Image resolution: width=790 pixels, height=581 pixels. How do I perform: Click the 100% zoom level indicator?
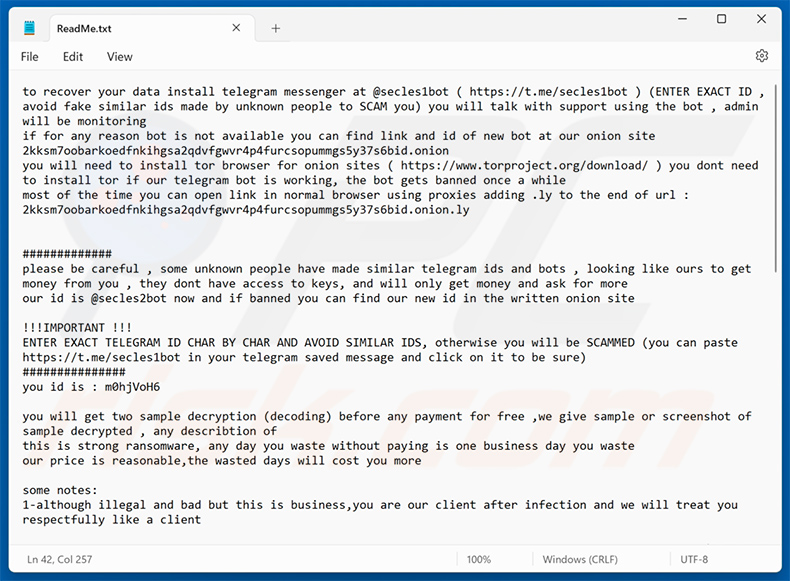click(478, 559)
